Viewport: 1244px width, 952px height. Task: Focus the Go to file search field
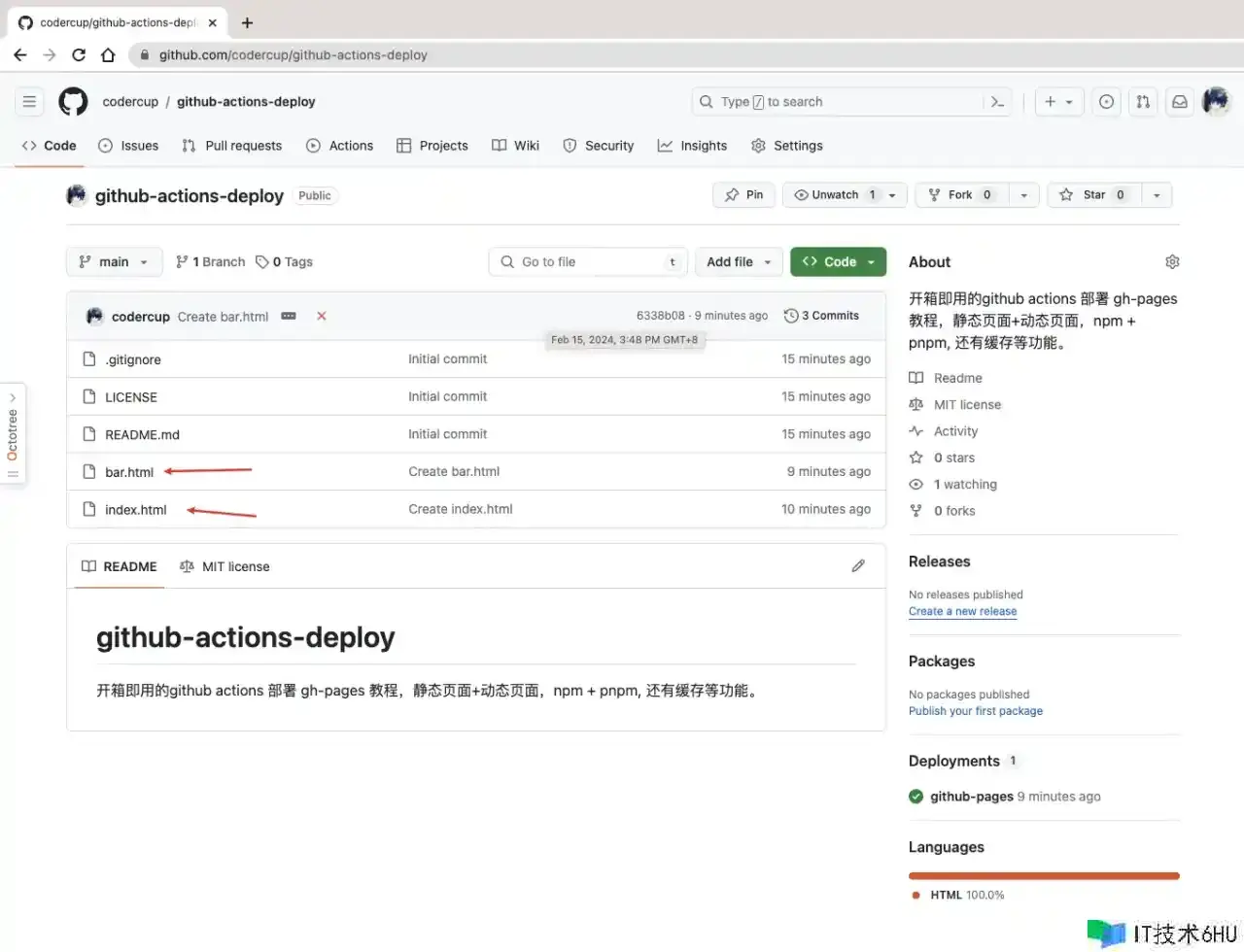588,262
